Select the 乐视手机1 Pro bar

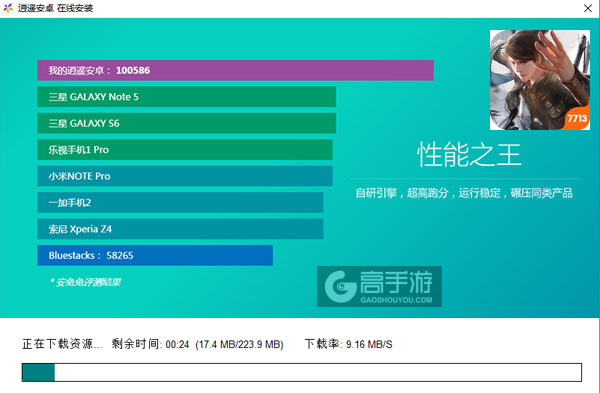pyautogui.click(x=185, y=150)
